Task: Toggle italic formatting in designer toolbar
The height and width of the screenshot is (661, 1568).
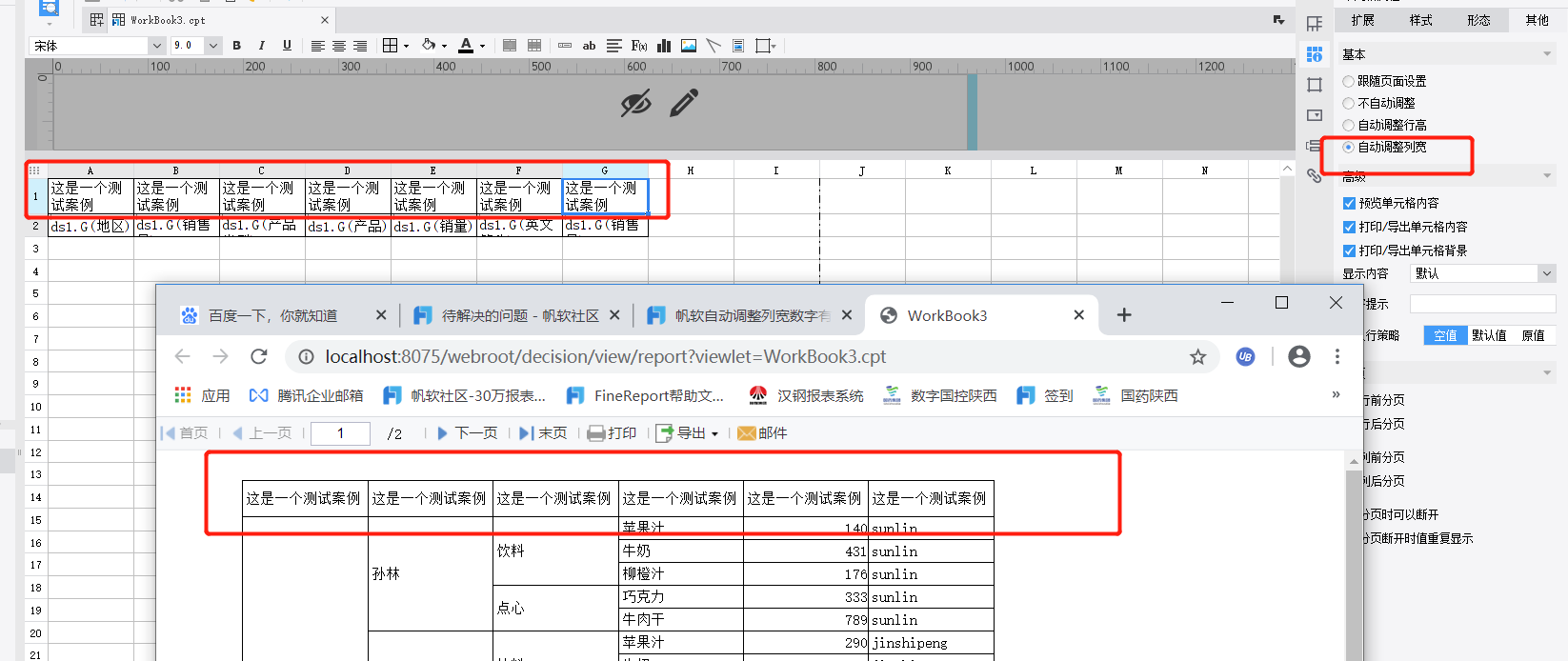Action: (261, 45)
